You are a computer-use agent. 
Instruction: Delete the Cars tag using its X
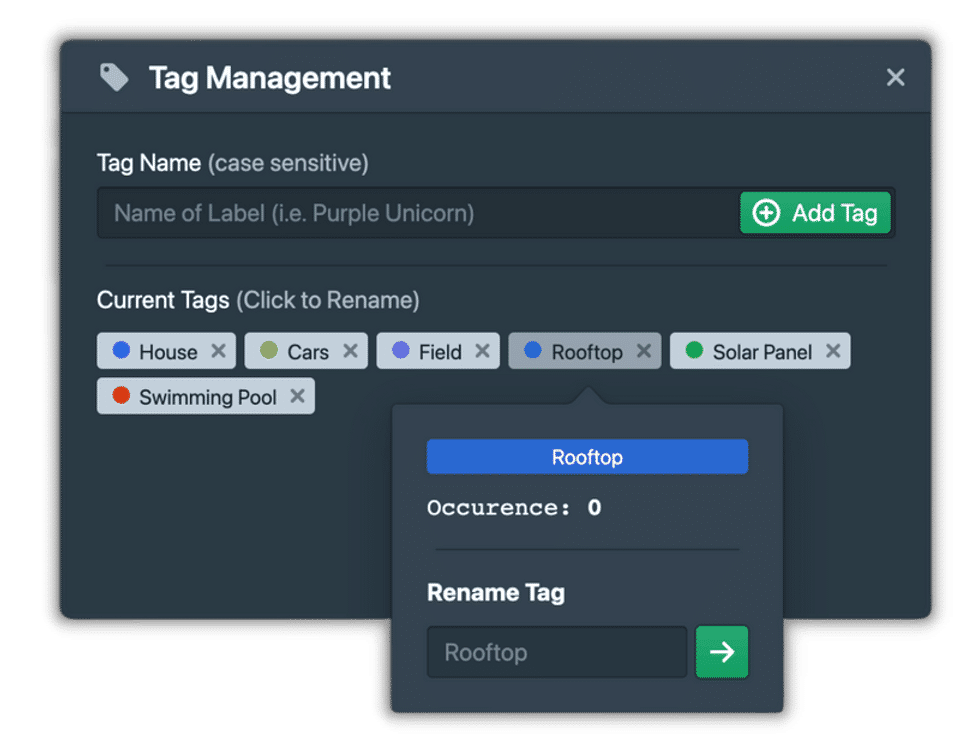[350, 351]
